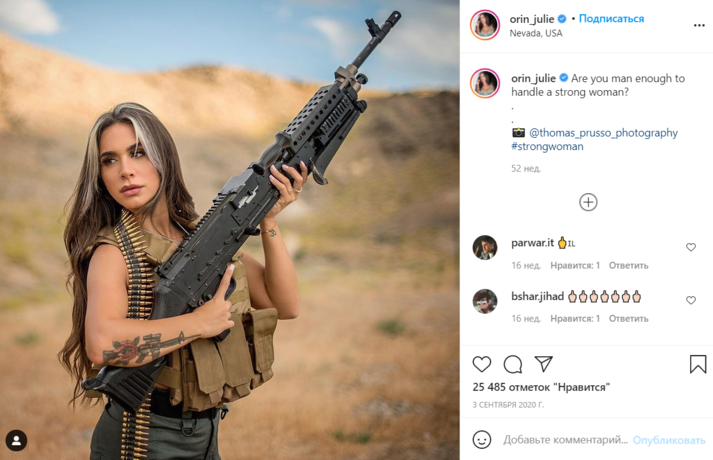Open the three-dot post options menu
Screen dimensions: 713x460
[x=699, y=25]
